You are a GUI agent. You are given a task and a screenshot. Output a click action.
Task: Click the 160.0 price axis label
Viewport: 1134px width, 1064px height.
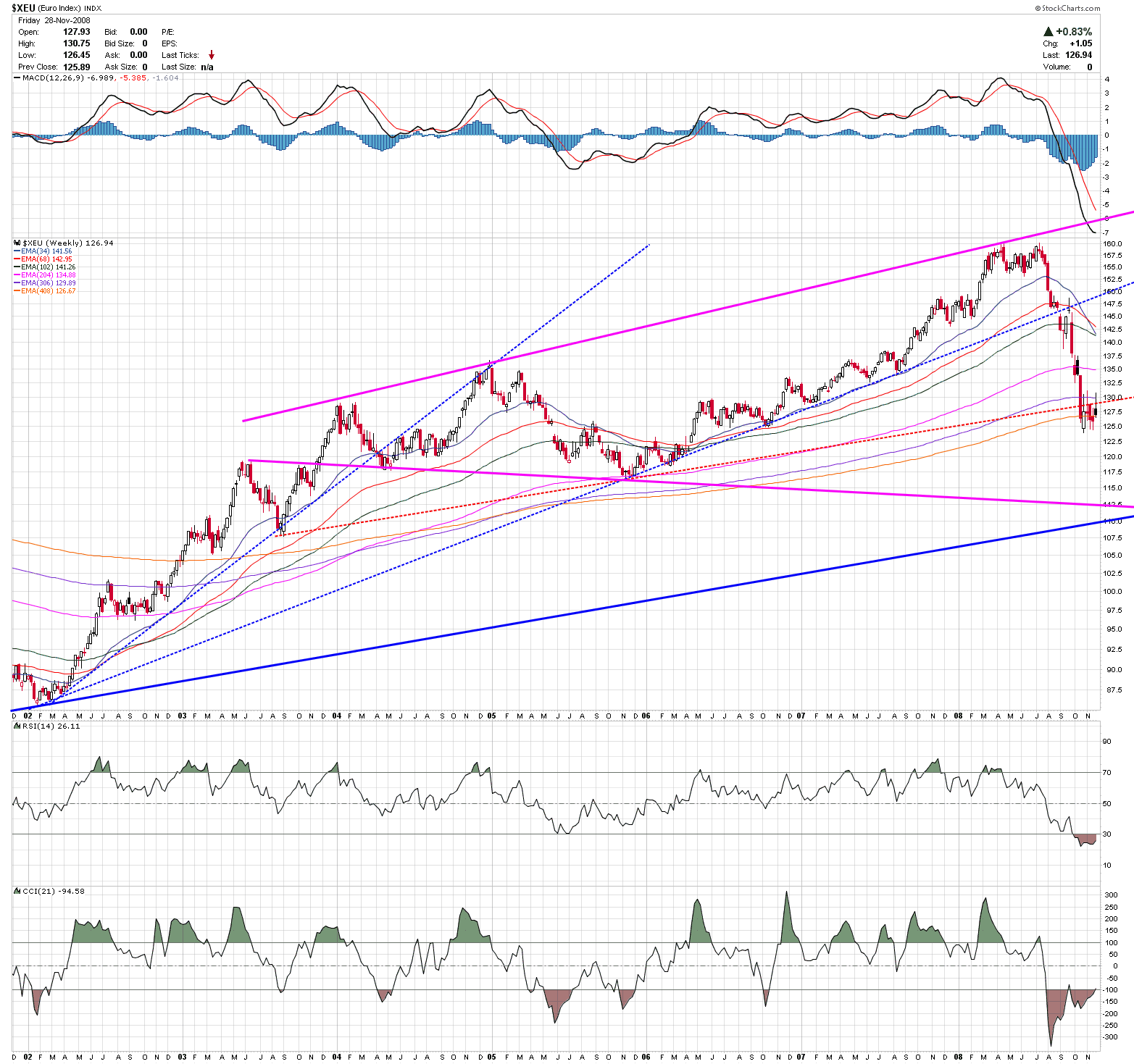pyautogui.click(x=1113, y=244)
